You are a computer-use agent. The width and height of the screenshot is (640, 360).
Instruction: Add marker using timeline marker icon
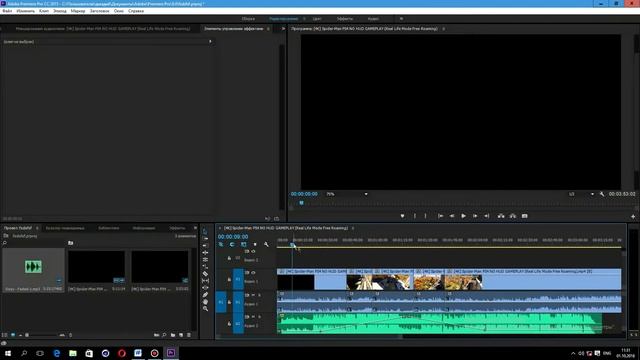(255, 244)
